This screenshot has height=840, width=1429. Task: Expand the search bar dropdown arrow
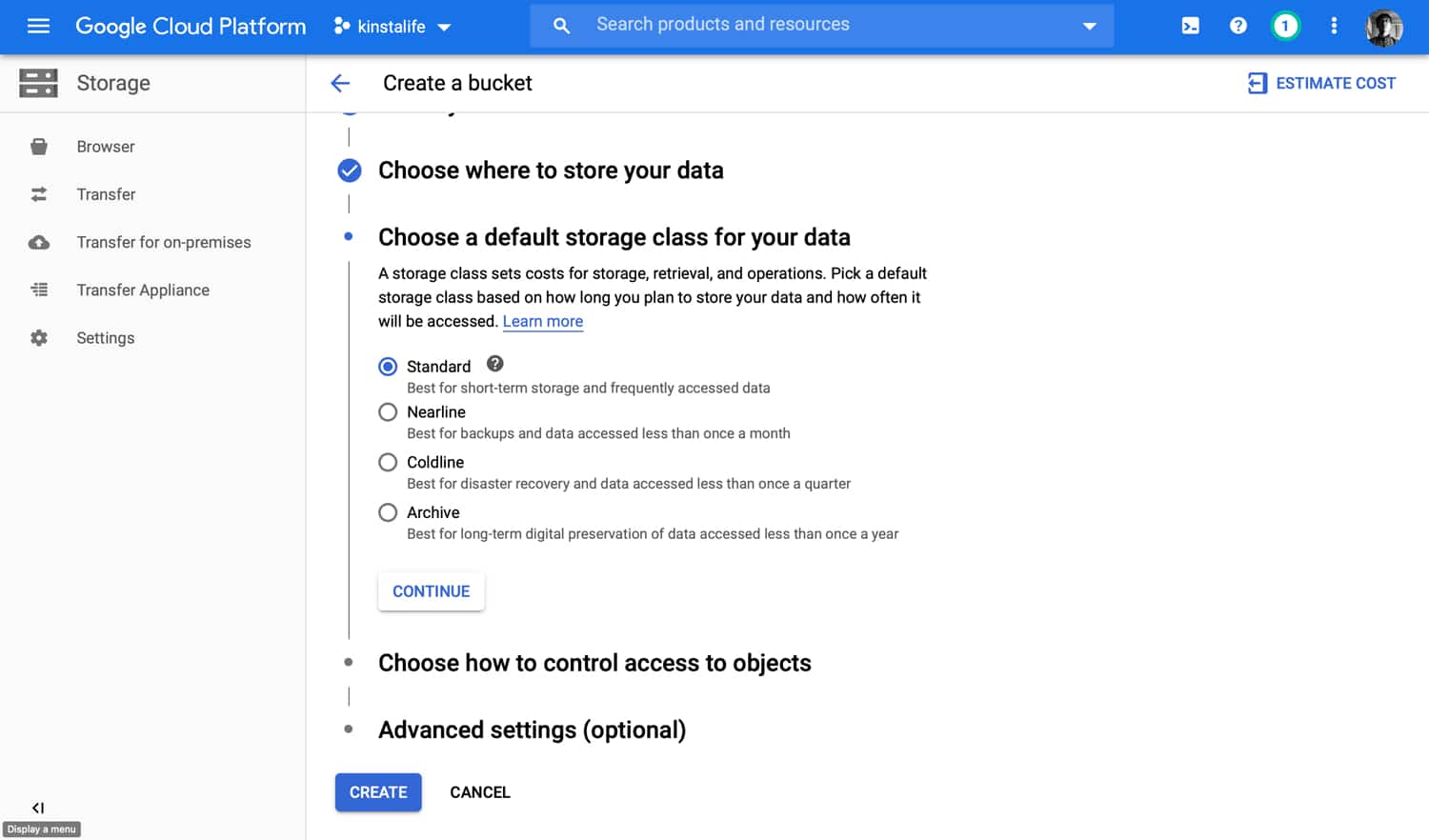pos(1089,26)
